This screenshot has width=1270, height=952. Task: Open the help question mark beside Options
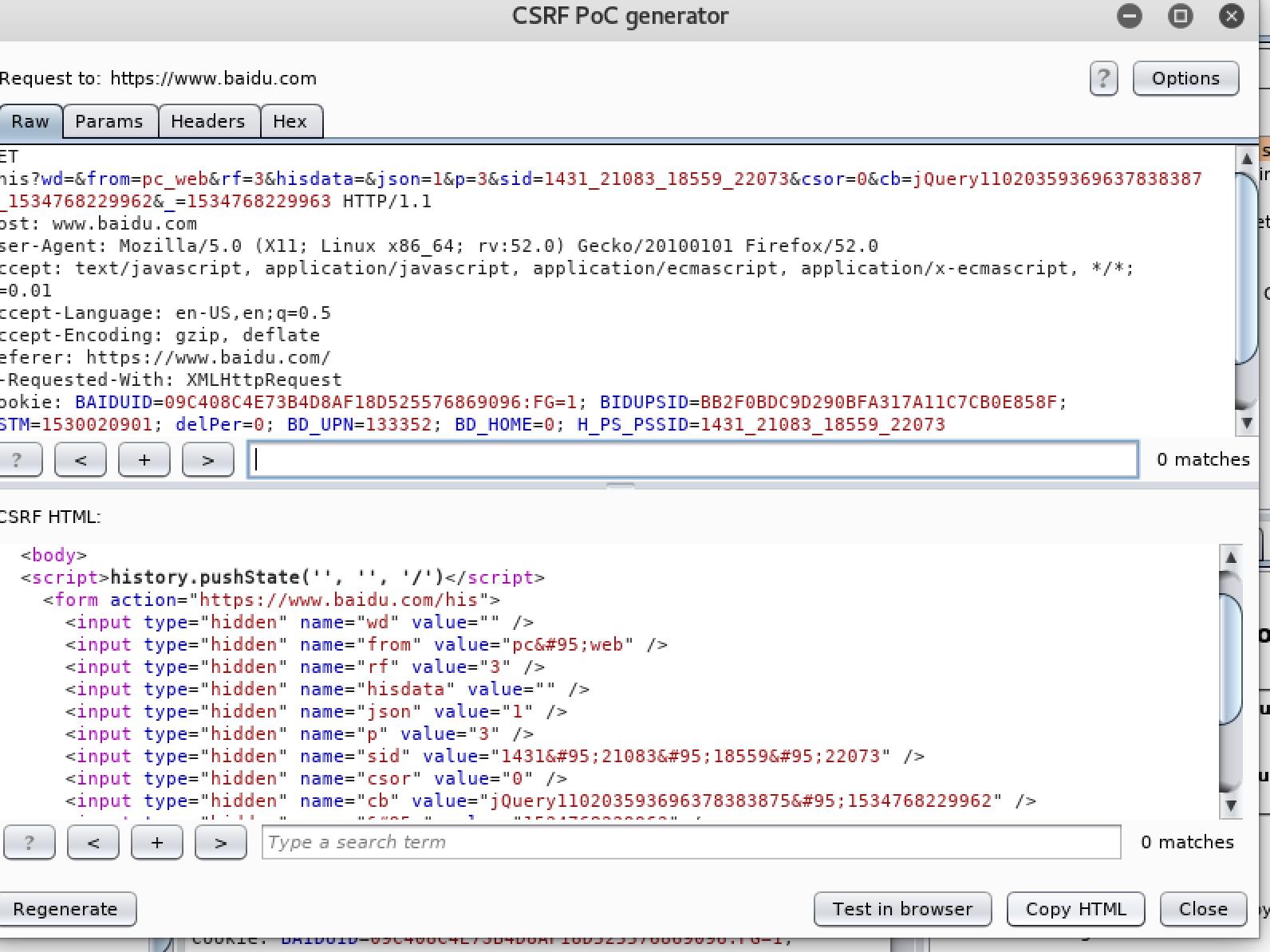[x=1103, y=79]
